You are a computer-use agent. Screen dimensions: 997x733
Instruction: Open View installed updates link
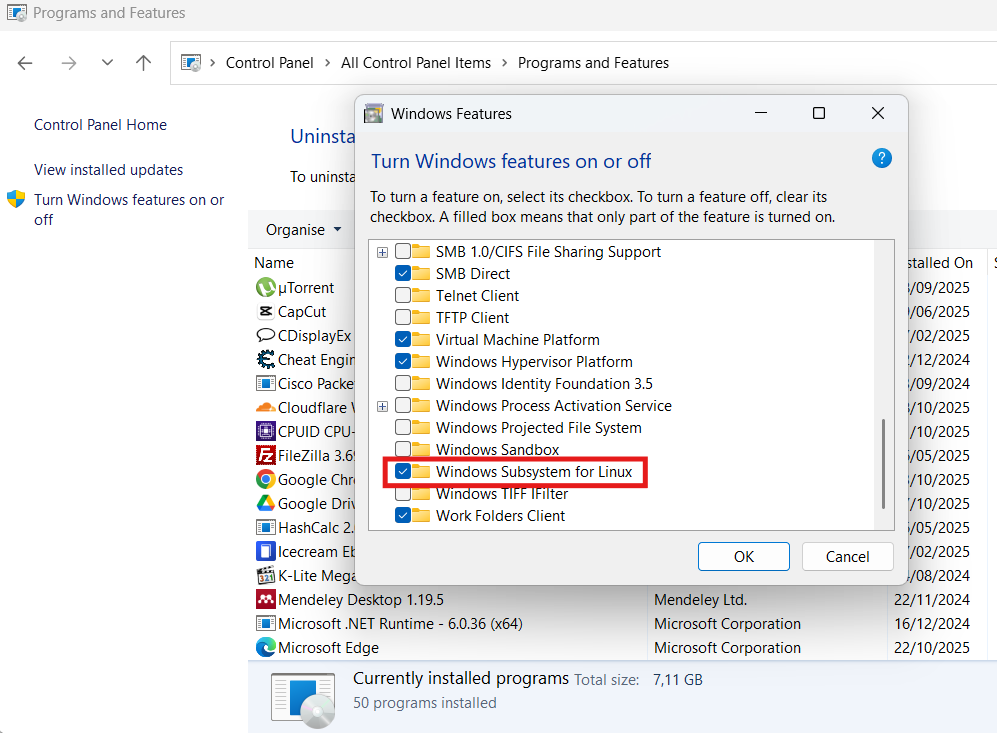point(108,170)
